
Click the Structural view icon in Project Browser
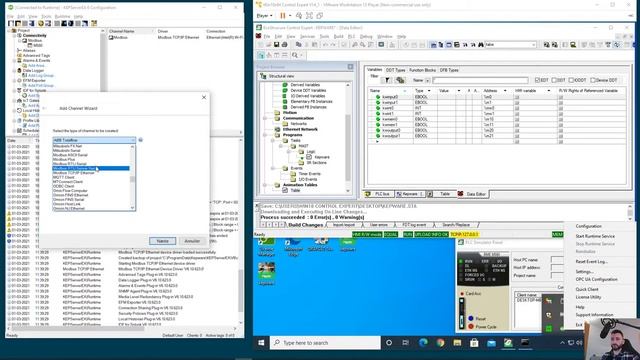click(x=263, y=76)
